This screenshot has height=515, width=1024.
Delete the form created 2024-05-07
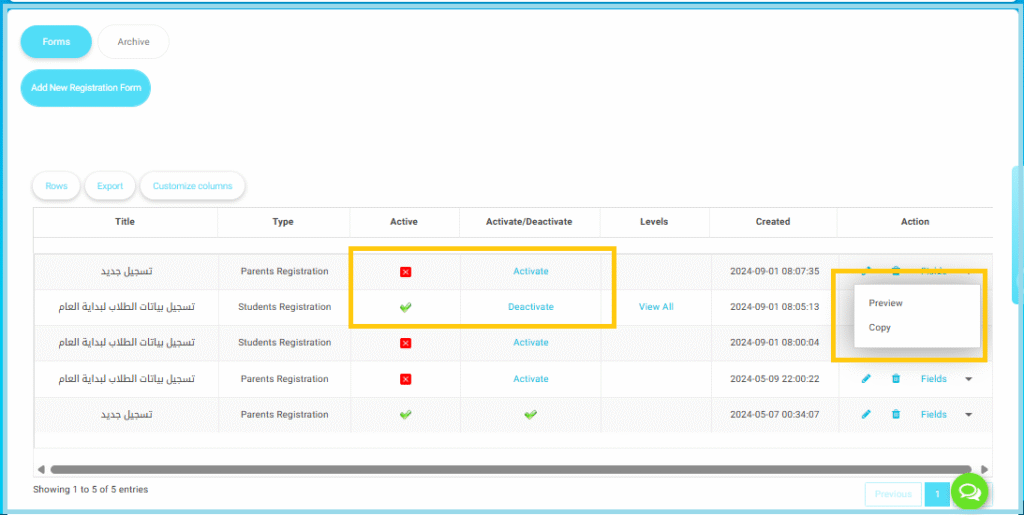[896, 414]
